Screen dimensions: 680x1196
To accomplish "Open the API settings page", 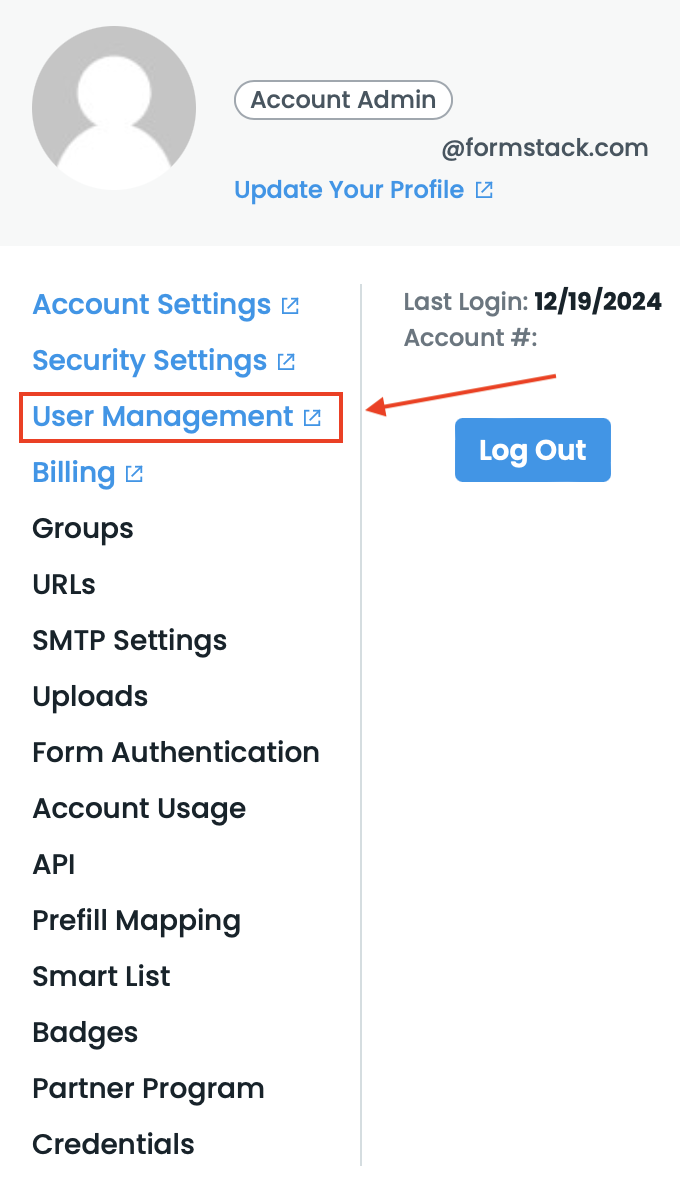I will [53, 864].
